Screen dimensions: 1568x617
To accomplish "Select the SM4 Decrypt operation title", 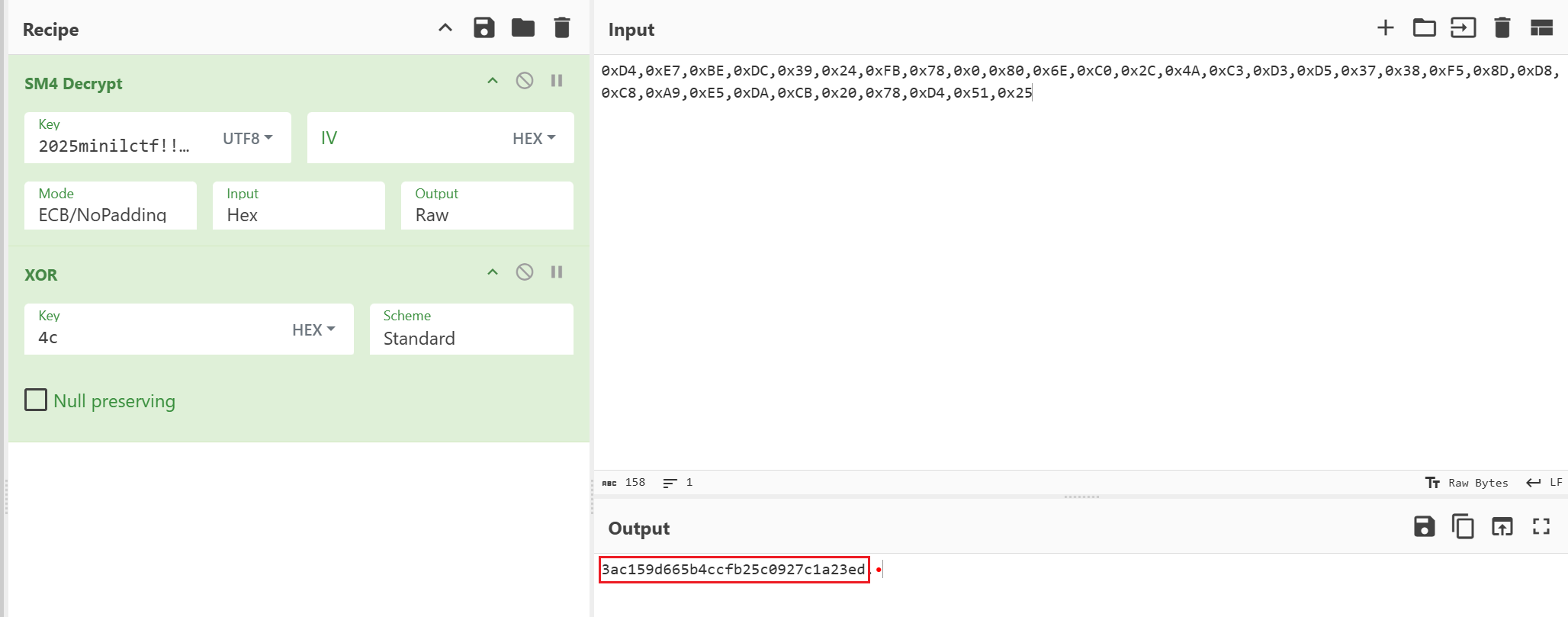I will click(x=73, y=83).
